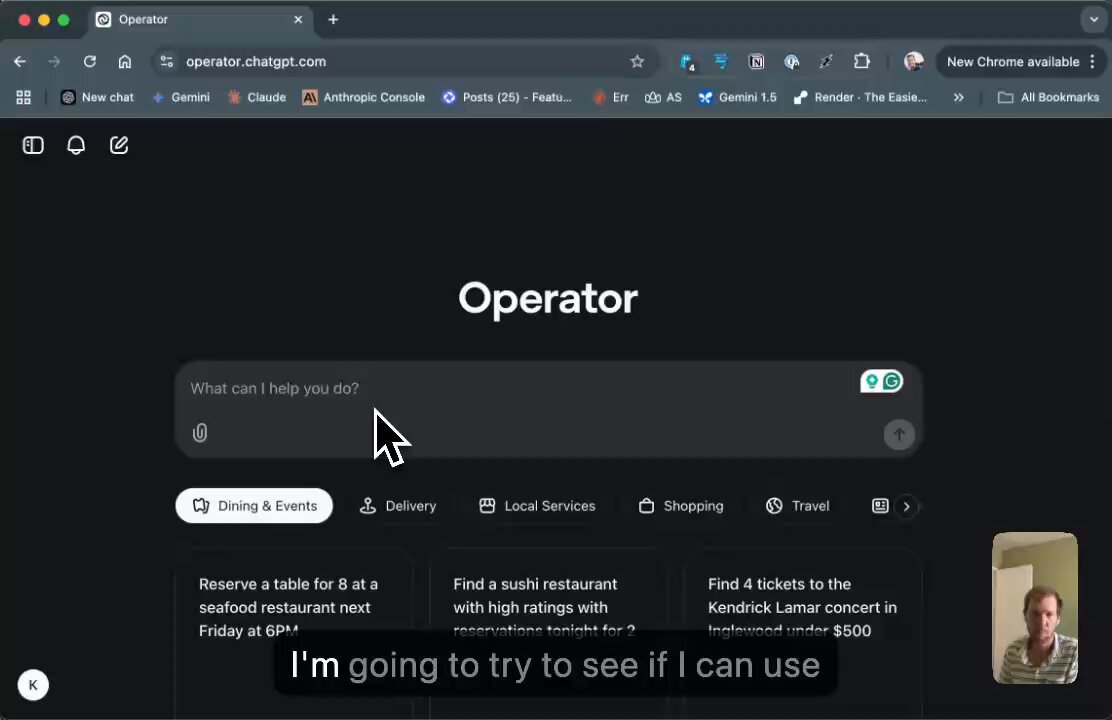Start a new task with compose icon
Screen dimensions: 1112x720
click(x=119, y=145)
